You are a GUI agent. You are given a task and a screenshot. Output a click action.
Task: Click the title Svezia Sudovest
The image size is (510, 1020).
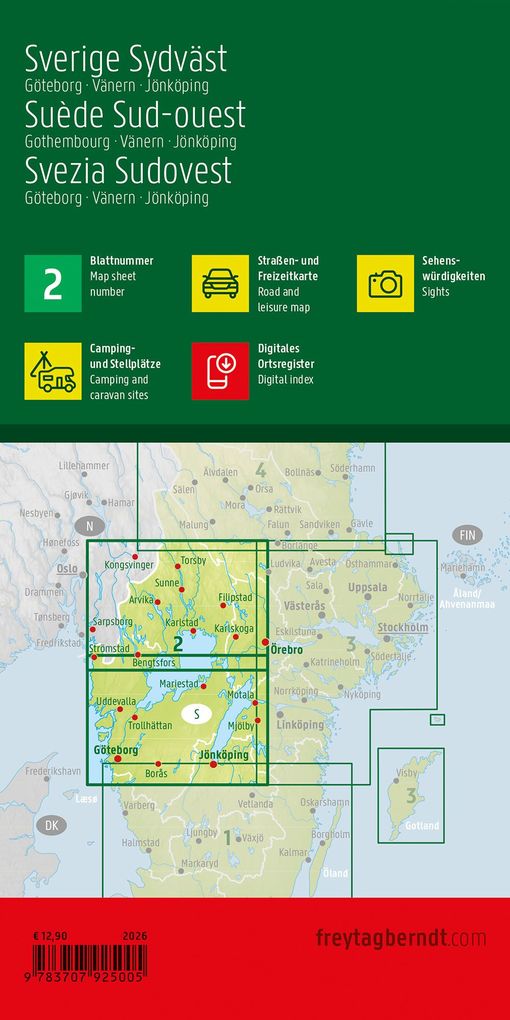[128, 170]
